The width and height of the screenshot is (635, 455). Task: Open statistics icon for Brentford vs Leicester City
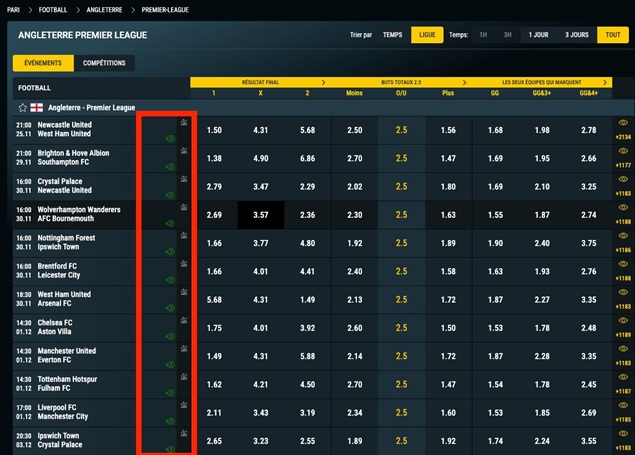pos(184,264)
